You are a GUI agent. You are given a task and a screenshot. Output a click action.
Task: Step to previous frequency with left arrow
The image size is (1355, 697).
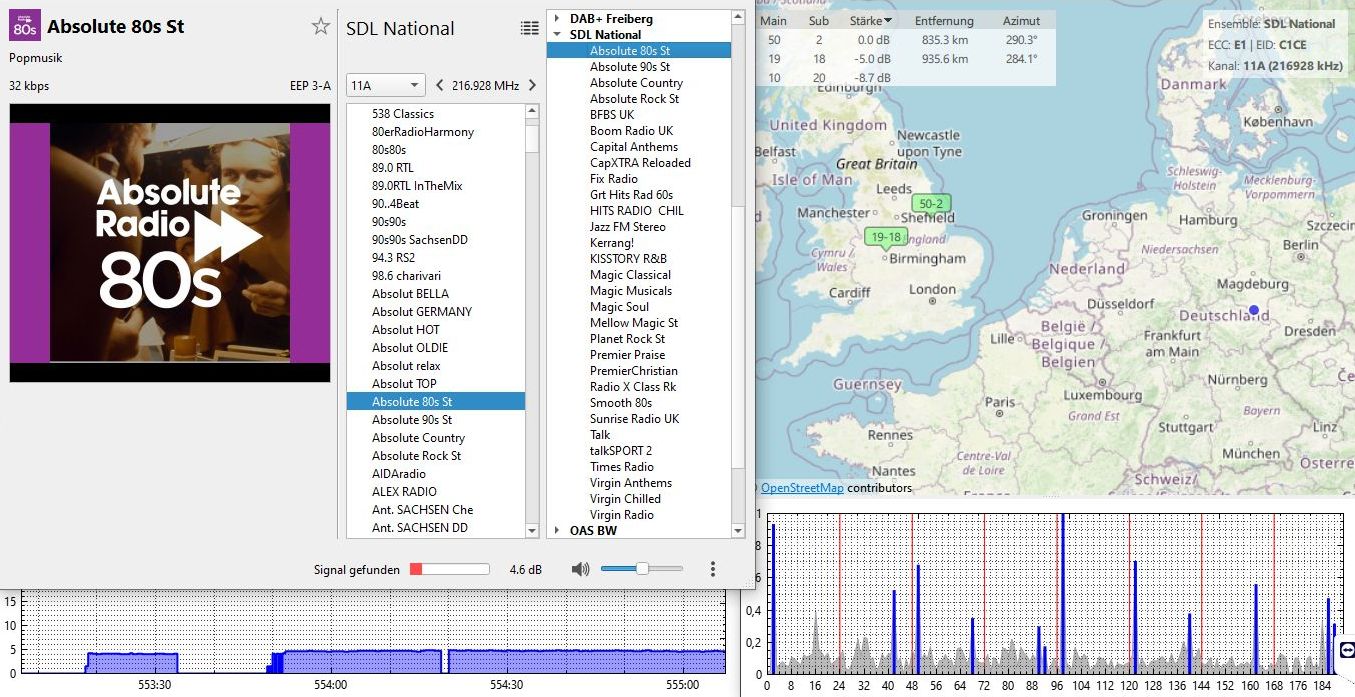(439, 85)
